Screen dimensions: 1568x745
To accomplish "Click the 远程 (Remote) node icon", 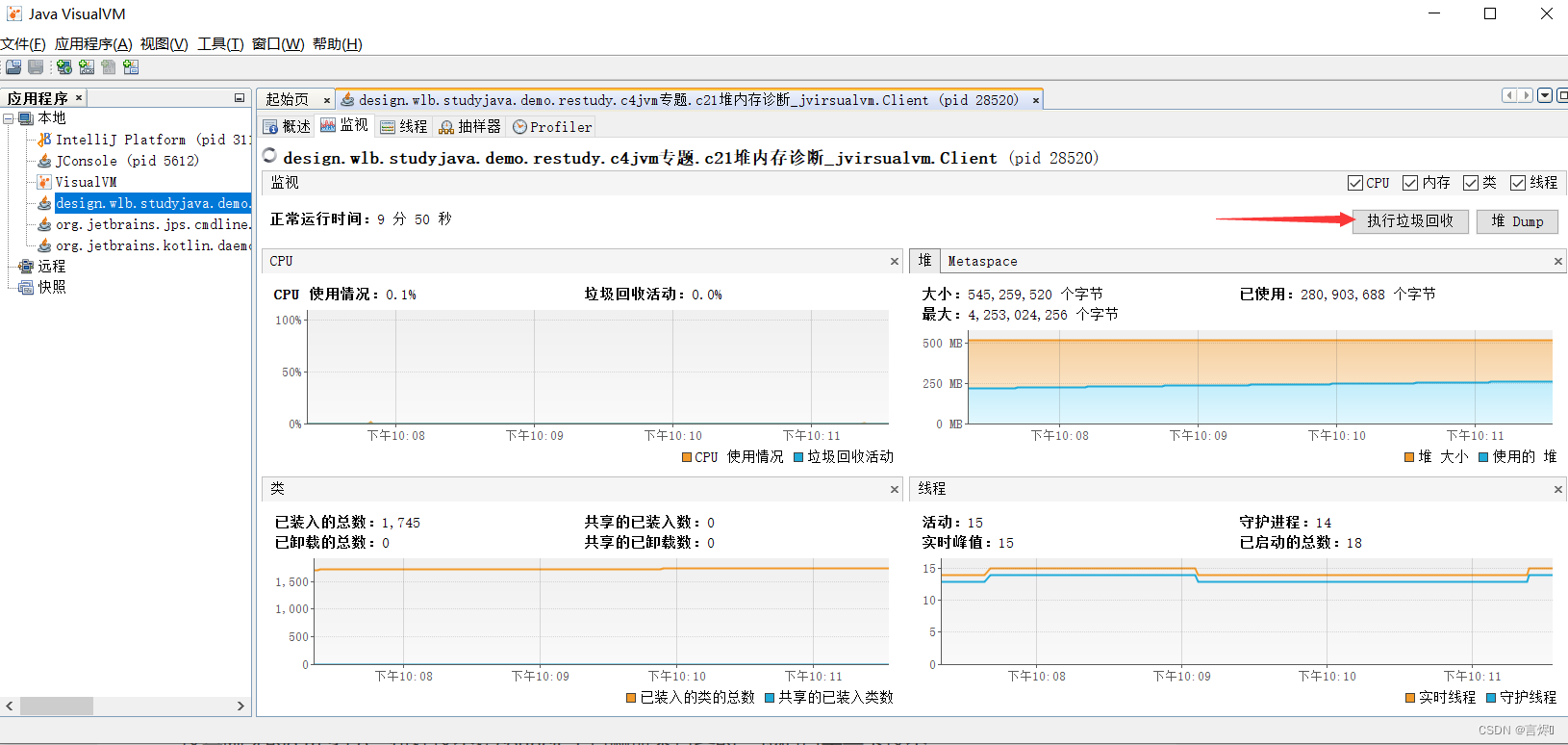I will pyautogui.click(x=26, y=267).
